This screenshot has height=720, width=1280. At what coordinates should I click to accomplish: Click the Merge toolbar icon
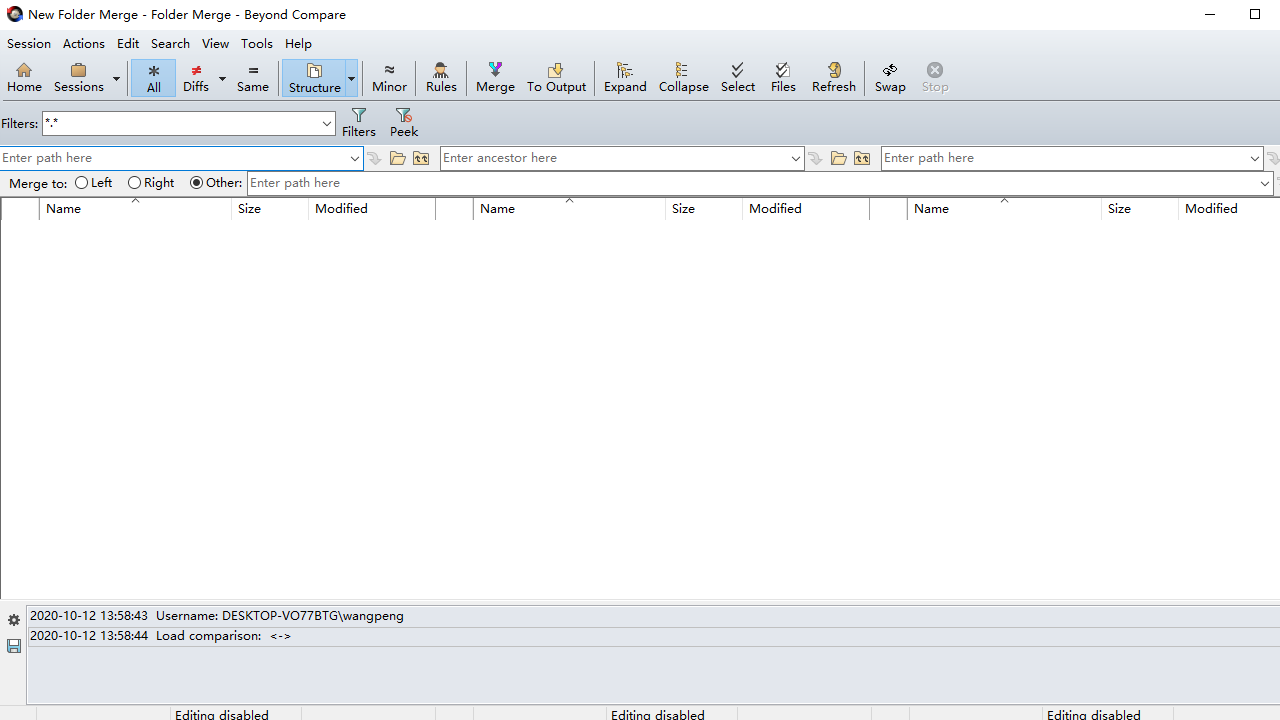[495, 77]
